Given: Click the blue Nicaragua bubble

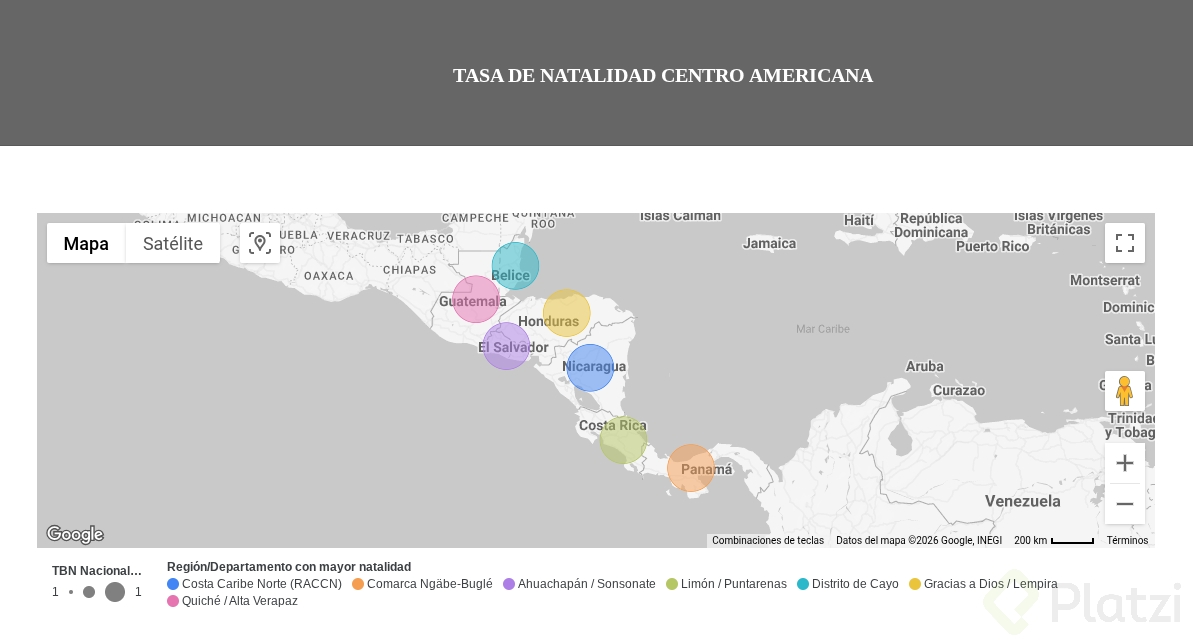Looking at the screenshot, I should point(590,367).
